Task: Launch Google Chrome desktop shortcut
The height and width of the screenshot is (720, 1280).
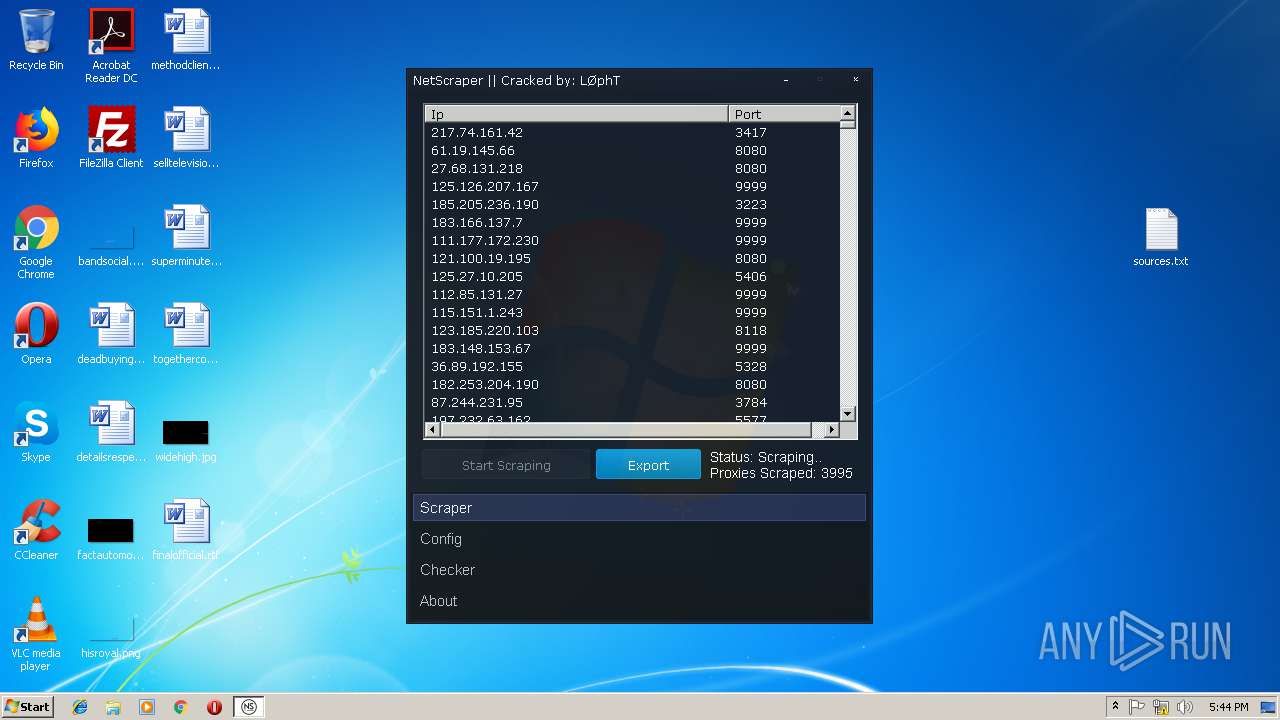Action: pyautogui.click(x=36, y=242)
